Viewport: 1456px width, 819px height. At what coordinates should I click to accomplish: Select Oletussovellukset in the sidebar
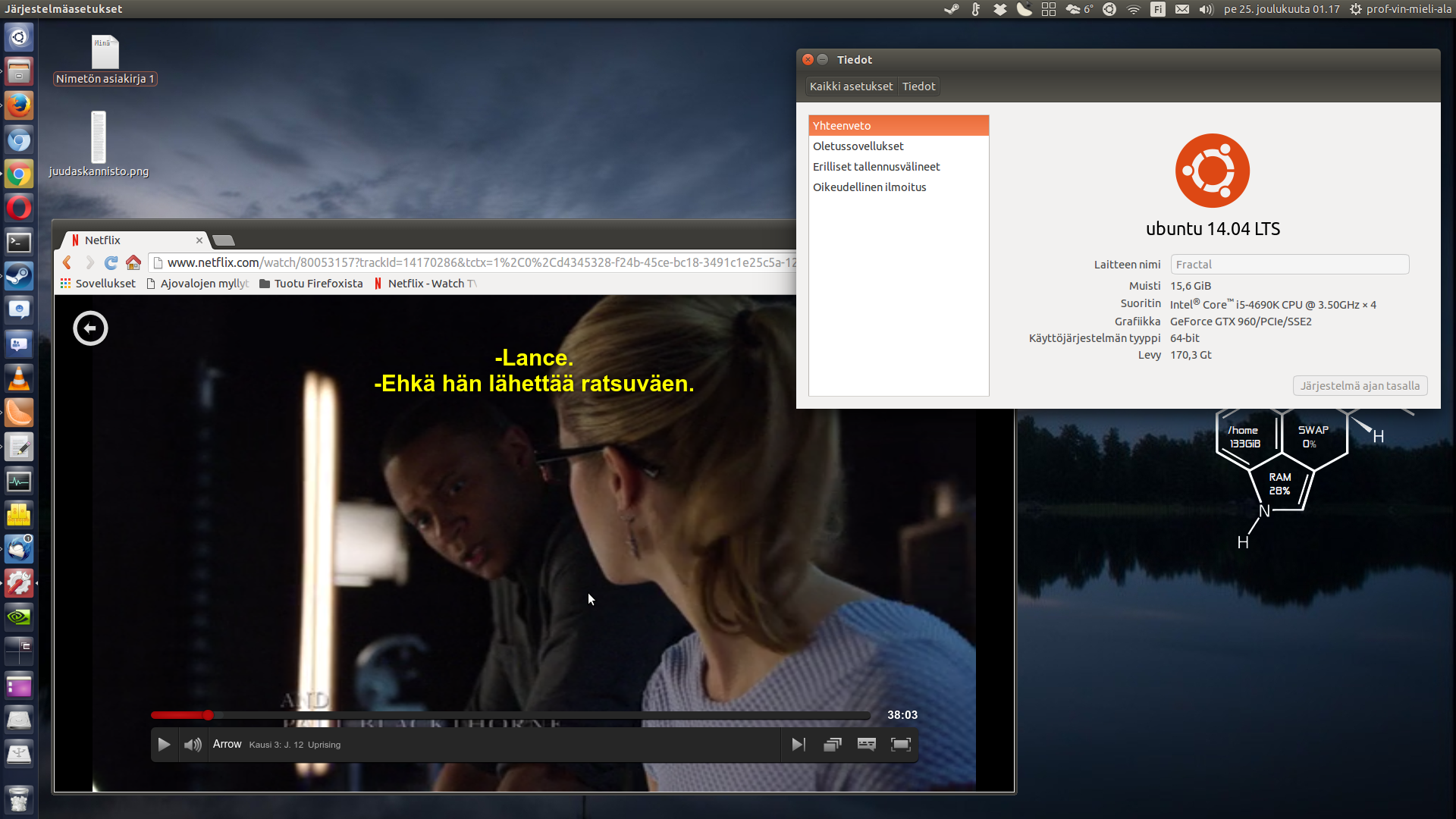click(x=899, y=146)
